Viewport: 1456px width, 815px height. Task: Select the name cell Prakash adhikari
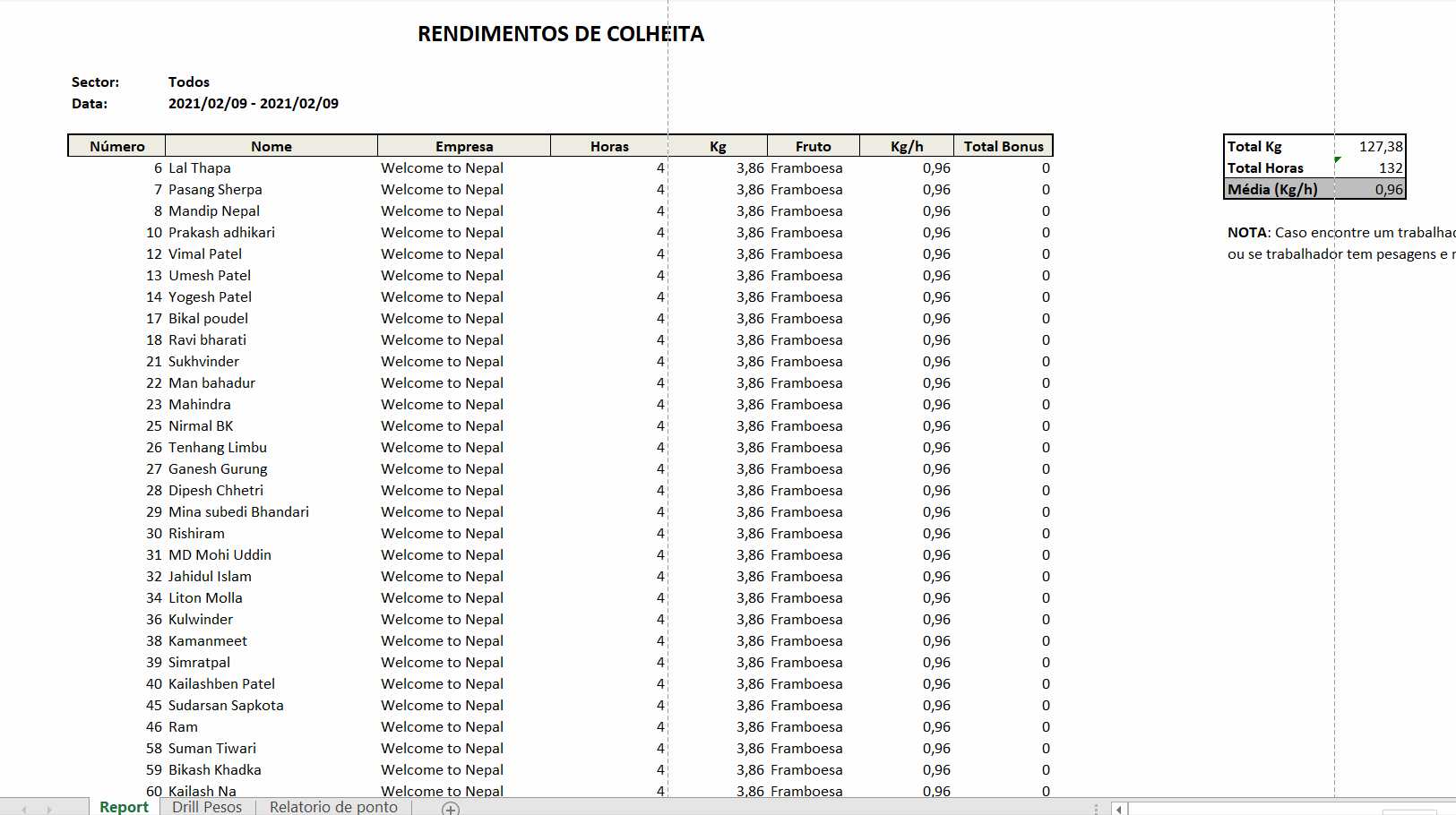221,232
